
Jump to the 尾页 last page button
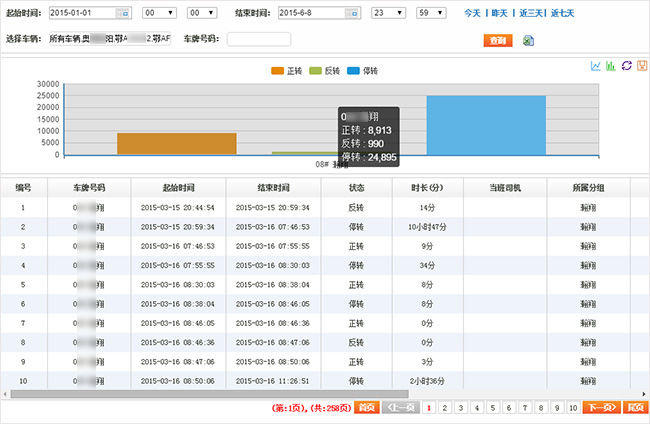pos(635,408)
